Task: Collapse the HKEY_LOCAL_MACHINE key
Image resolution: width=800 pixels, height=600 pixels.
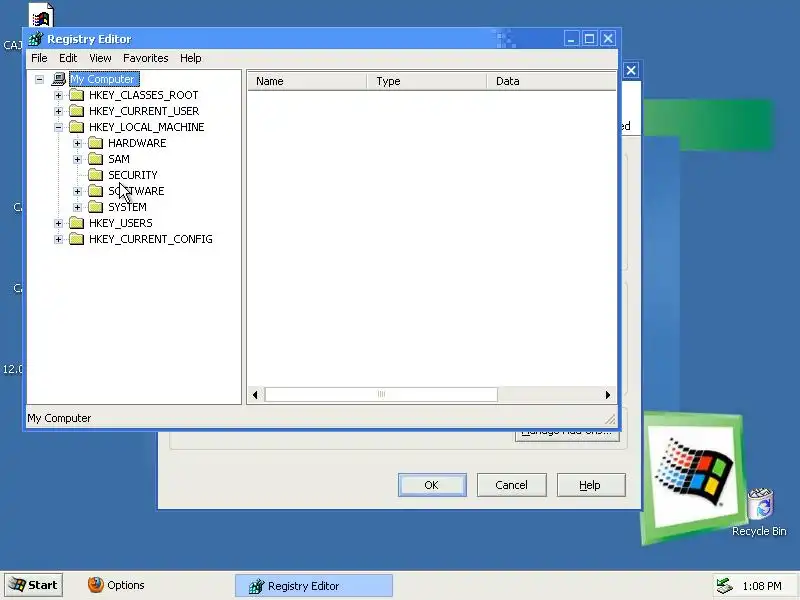Action: (x=58, y=127)
